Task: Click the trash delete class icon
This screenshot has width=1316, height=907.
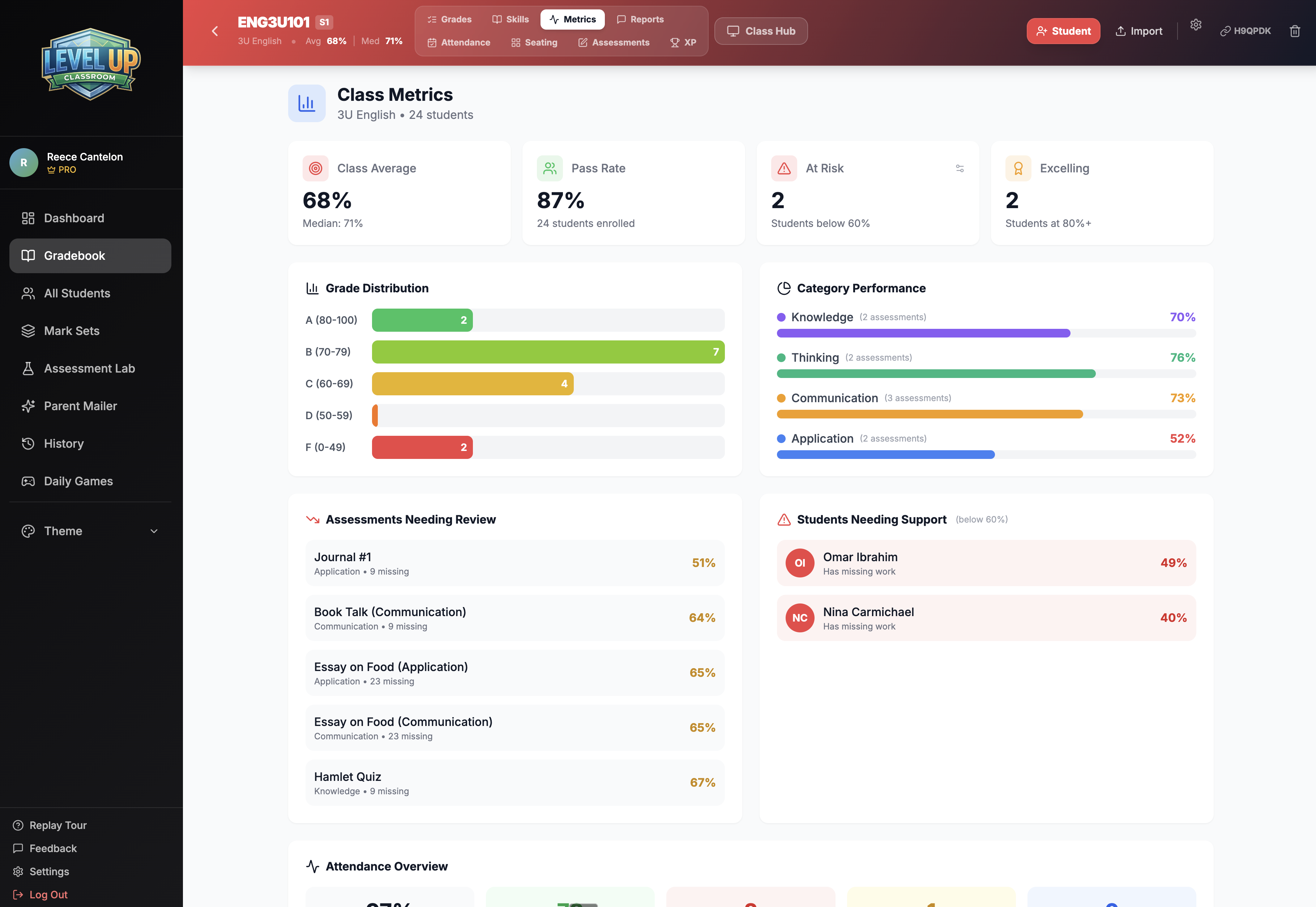Action: [1294, 31]
